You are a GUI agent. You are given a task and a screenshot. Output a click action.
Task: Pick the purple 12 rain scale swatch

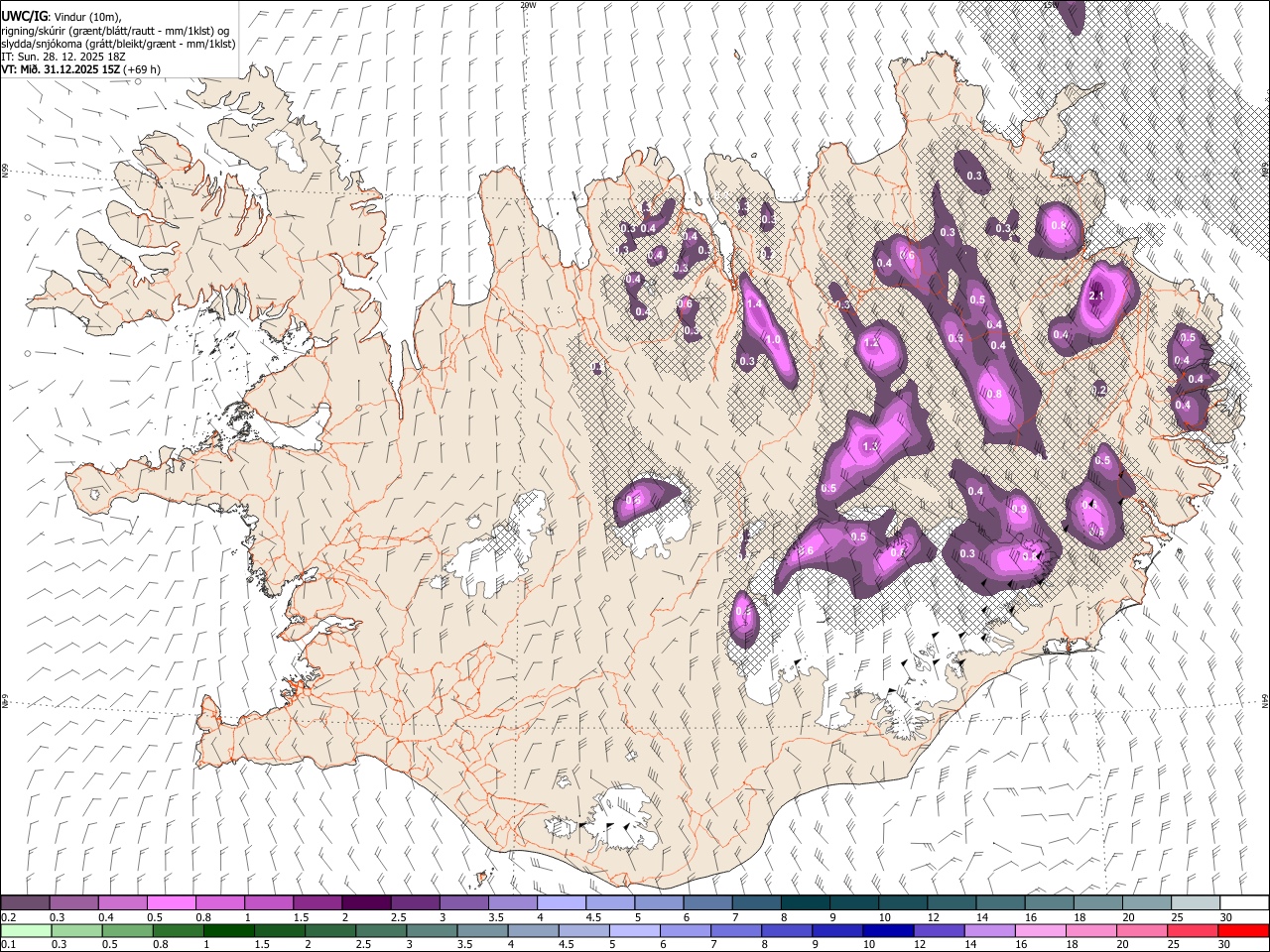[x=939, y=930]
